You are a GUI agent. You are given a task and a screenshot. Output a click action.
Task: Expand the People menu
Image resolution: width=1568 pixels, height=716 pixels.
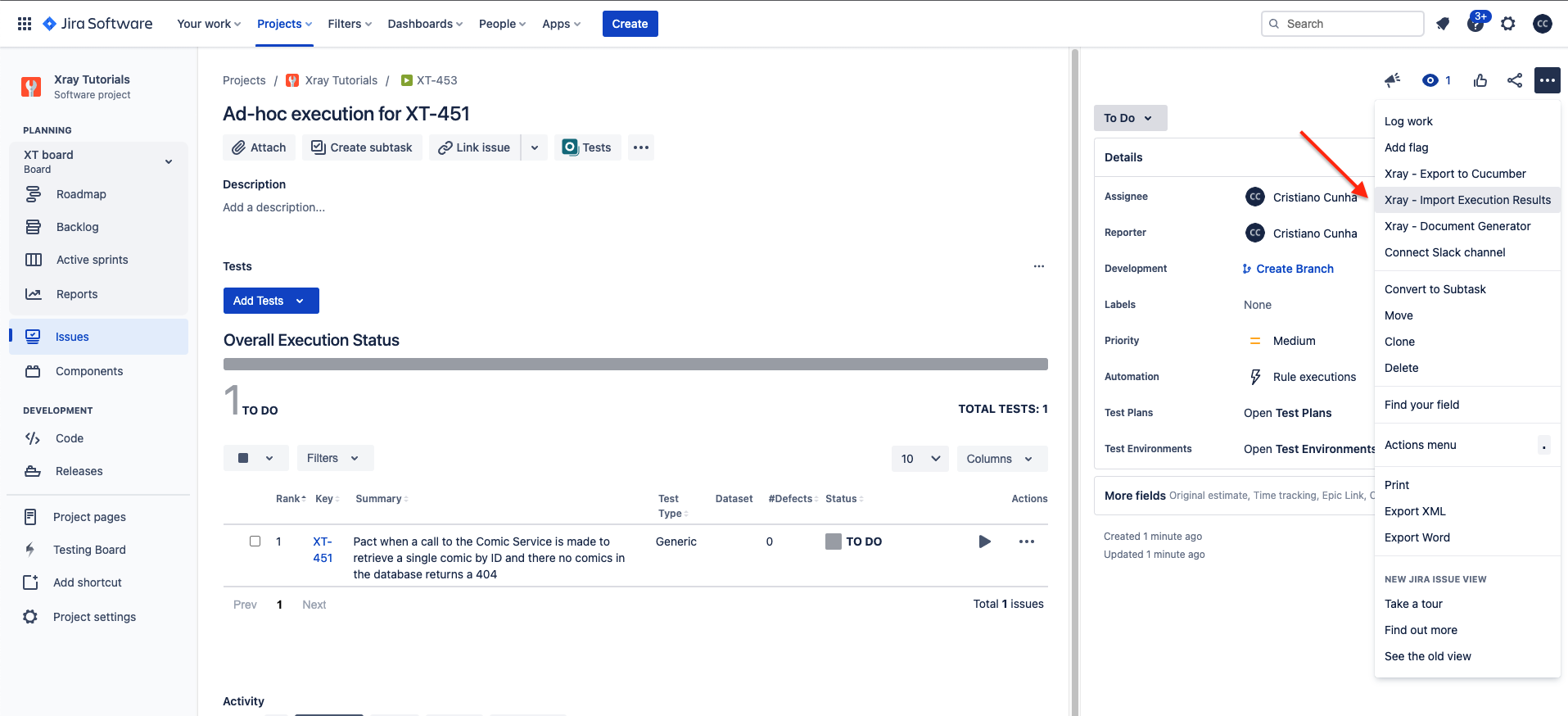point(502,24)
